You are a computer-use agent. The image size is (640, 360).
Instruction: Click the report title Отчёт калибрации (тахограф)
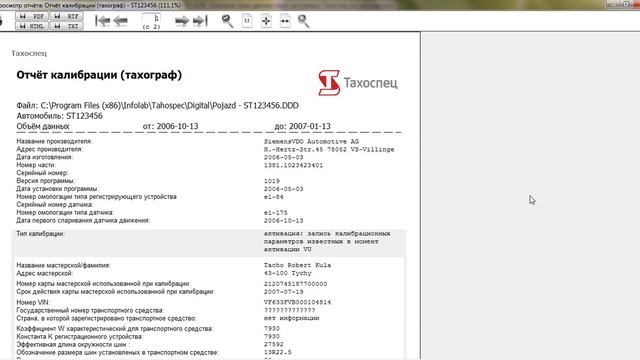(99, 75)
